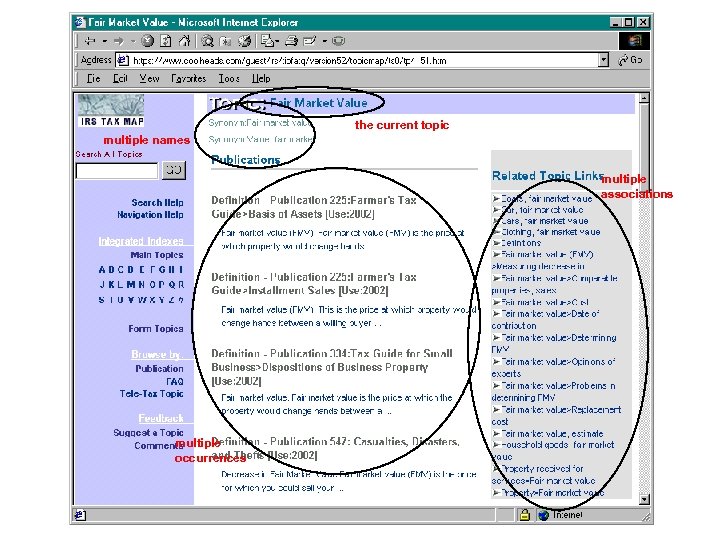Select index letter A

102,270
